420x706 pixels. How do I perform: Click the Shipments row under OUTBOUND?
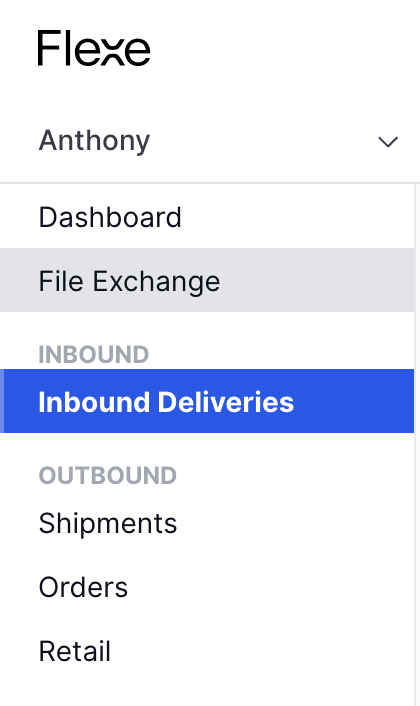(x=207, y=524)
